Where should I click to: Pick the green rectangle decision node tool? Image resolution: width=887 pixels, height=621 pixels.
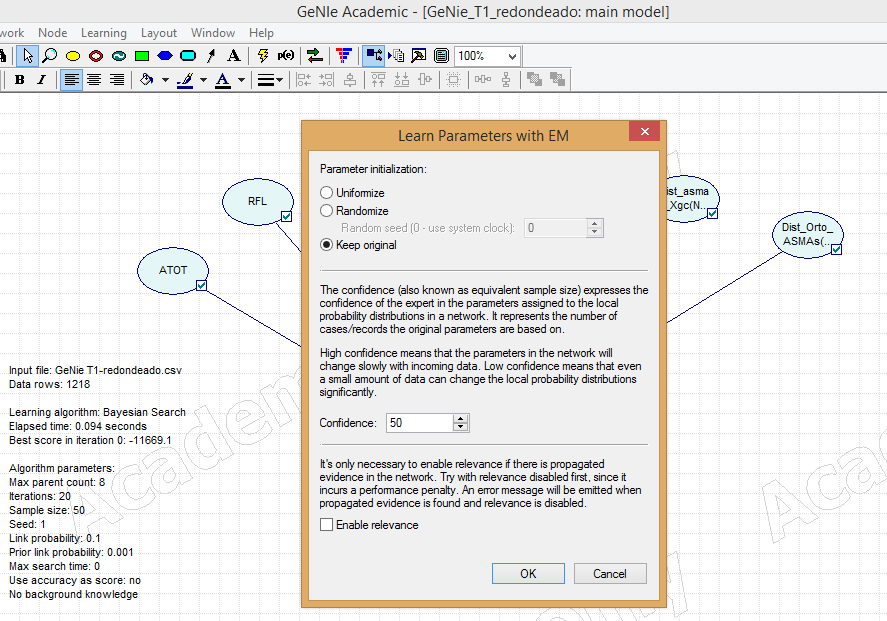click(142, 56)
